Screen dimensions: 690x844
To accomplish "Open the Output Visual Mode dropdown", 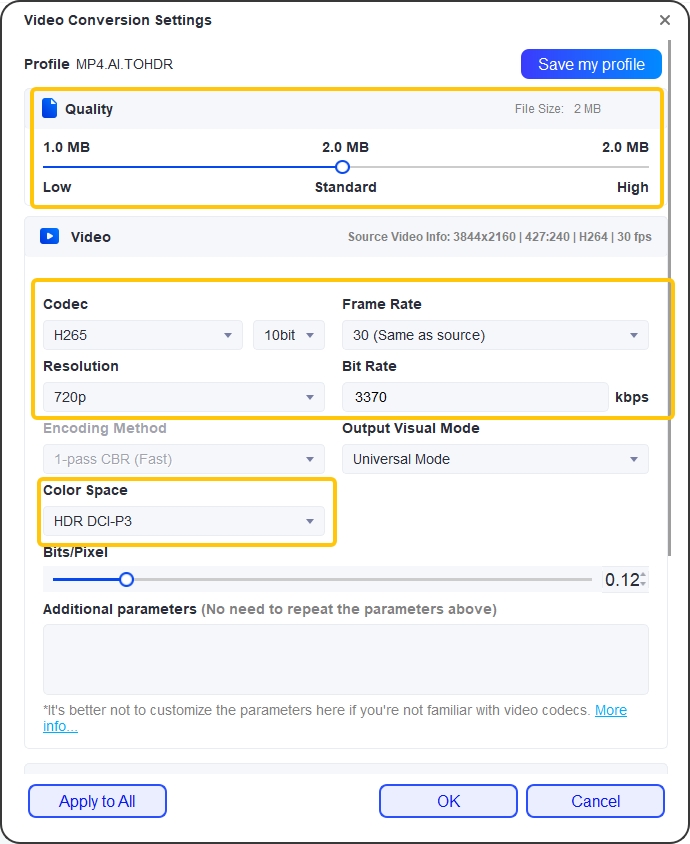I will pyautogui.click(x=495, y=459).
